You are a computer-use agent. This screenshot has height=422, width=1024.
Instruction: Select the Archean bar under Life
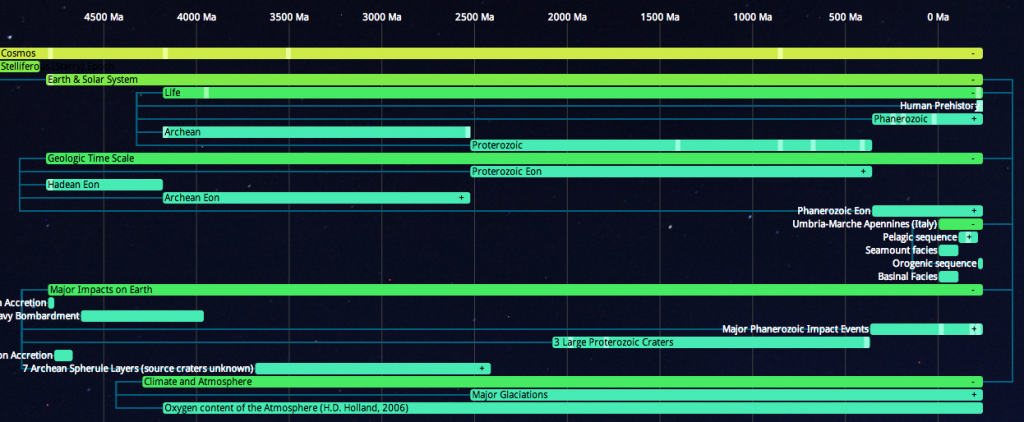tap(316, 132)
